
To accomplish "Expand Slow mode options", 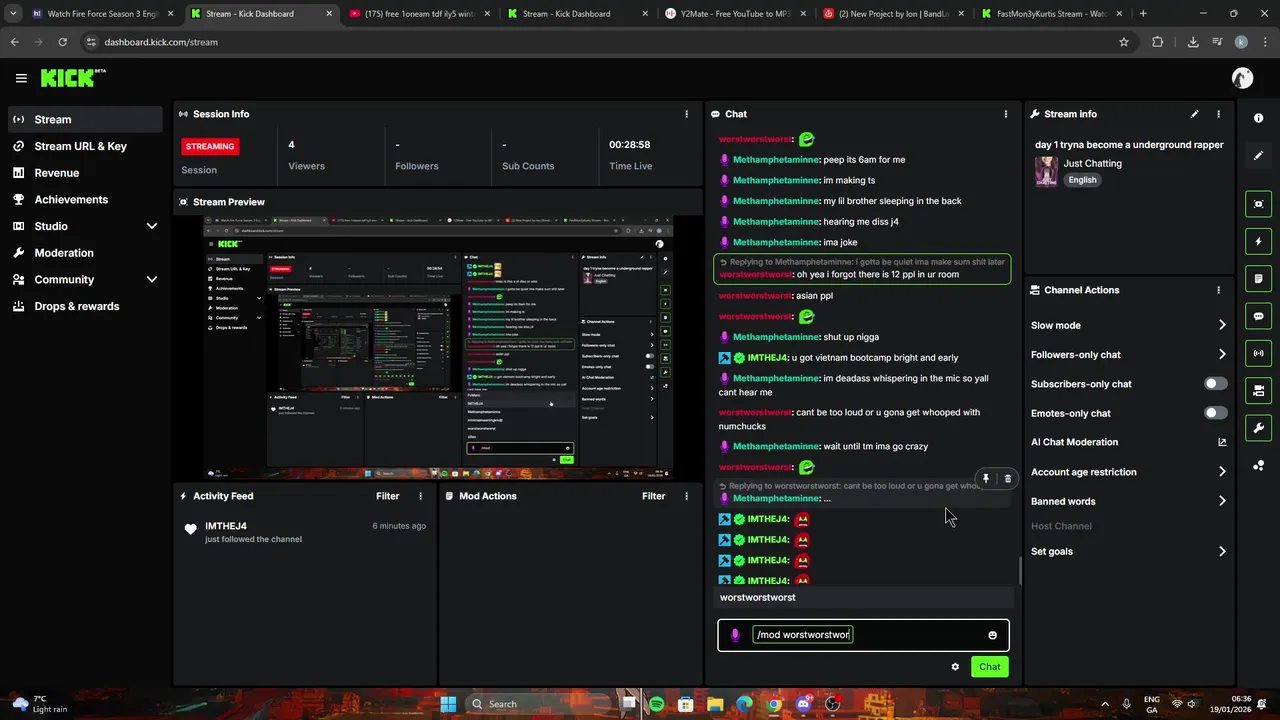I will [x=1222, y=325].
